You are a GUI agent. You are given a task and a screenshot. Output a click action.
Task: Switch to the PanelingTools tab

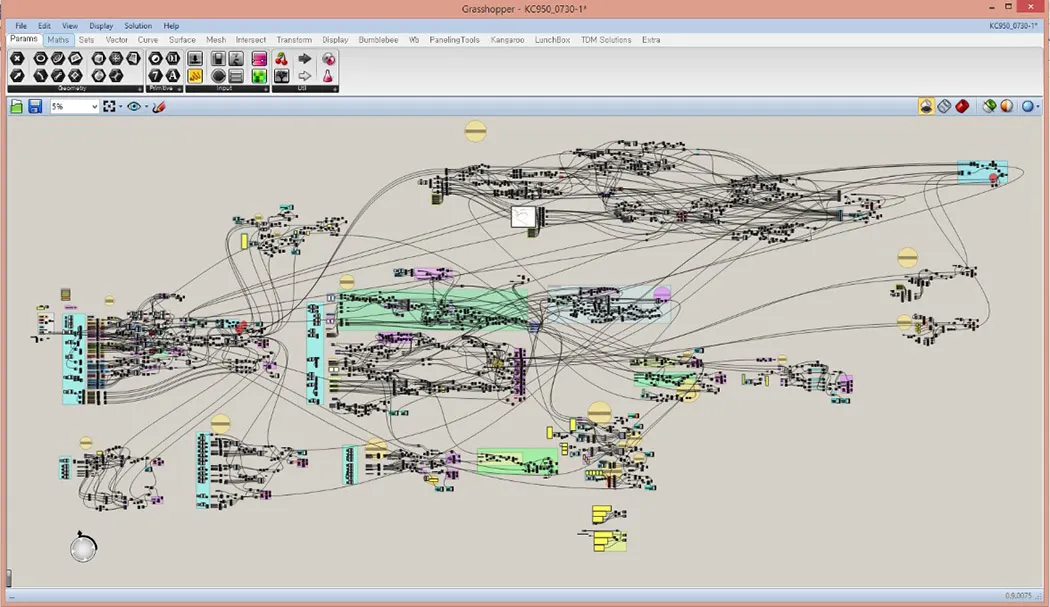[x=456, y=40]
